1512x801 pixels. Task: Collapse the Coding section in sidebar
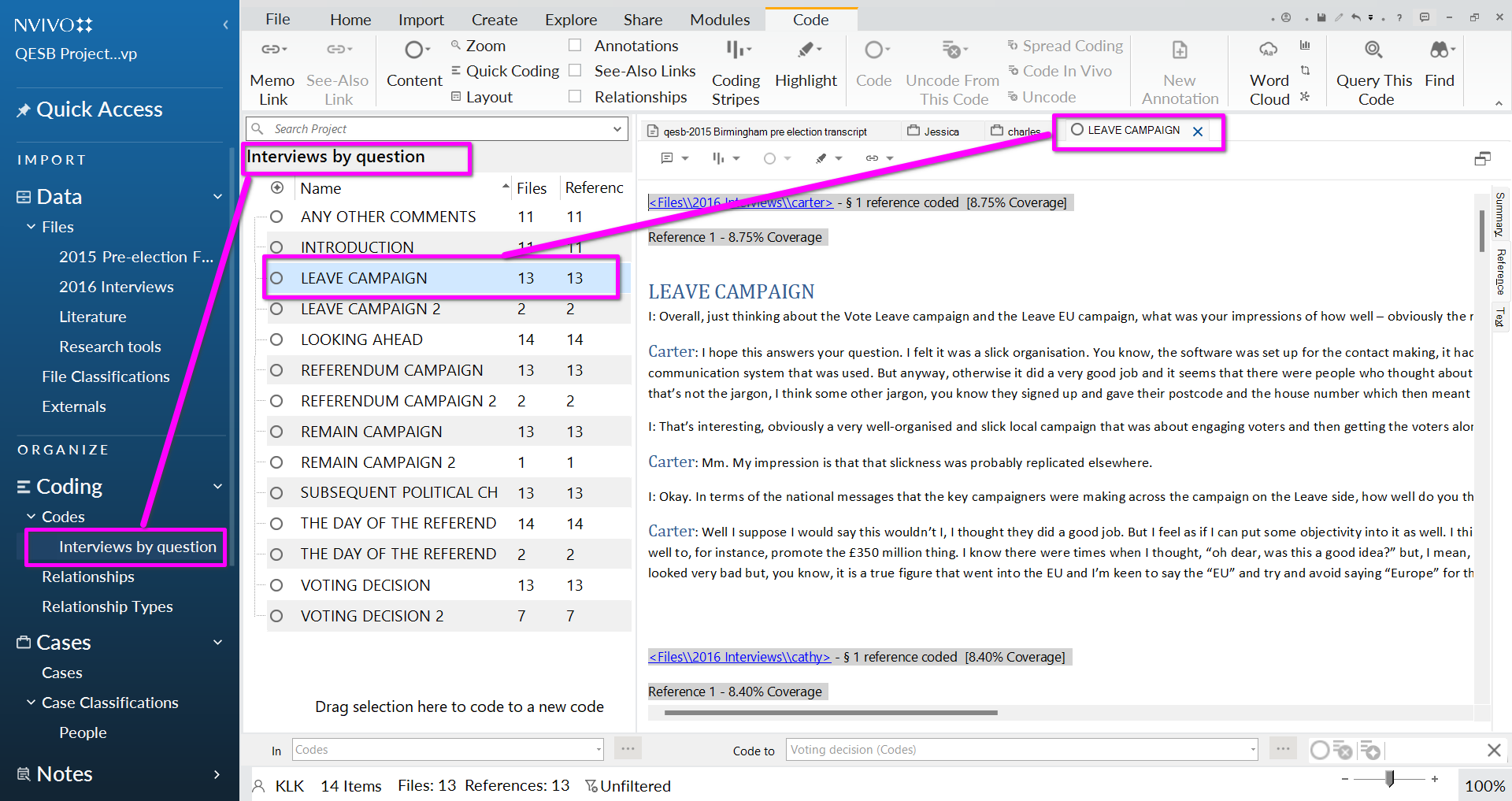tap(217, 487)
